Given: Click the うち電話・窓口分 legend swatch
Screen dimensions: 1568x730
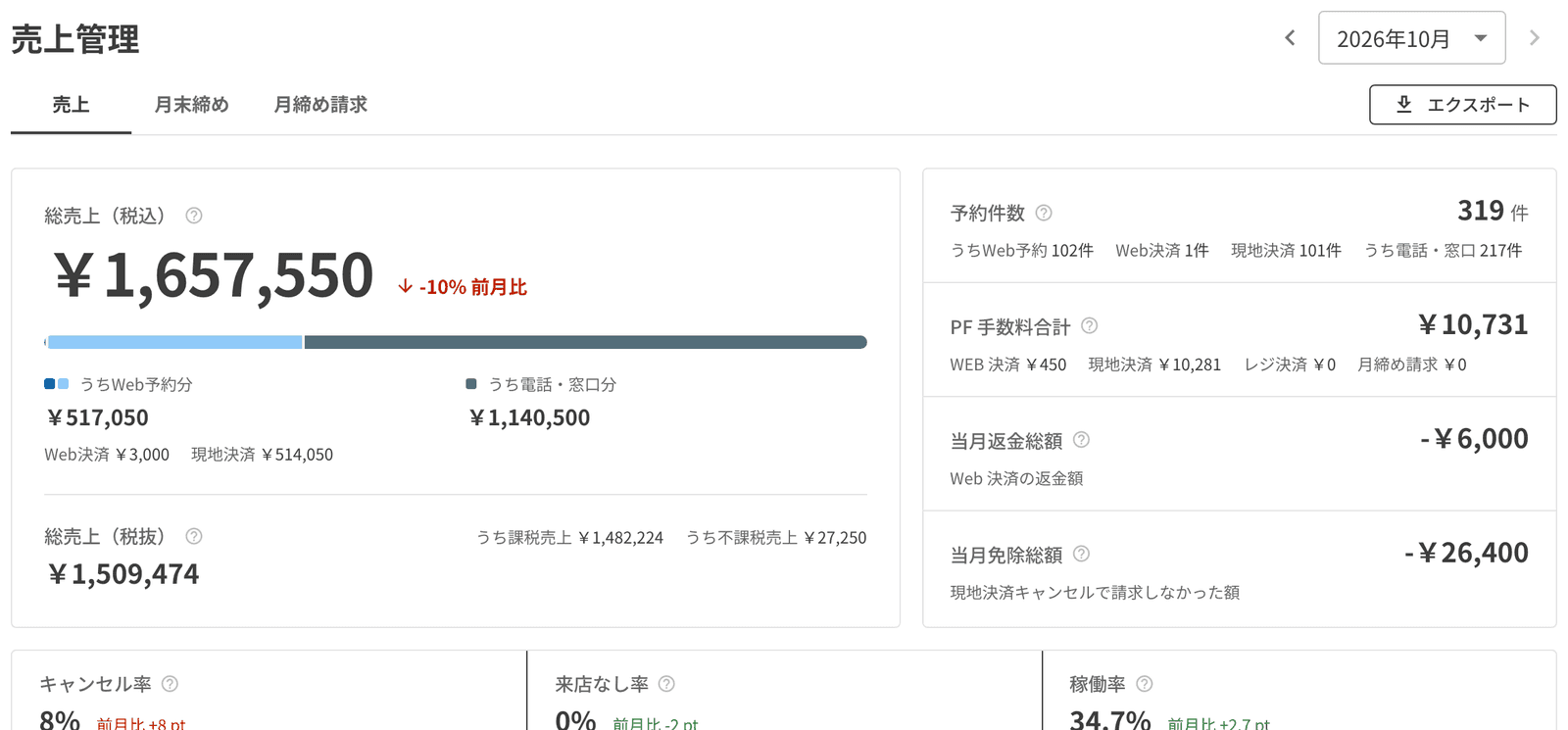Looking at the screenshot, I should point(471,384).
